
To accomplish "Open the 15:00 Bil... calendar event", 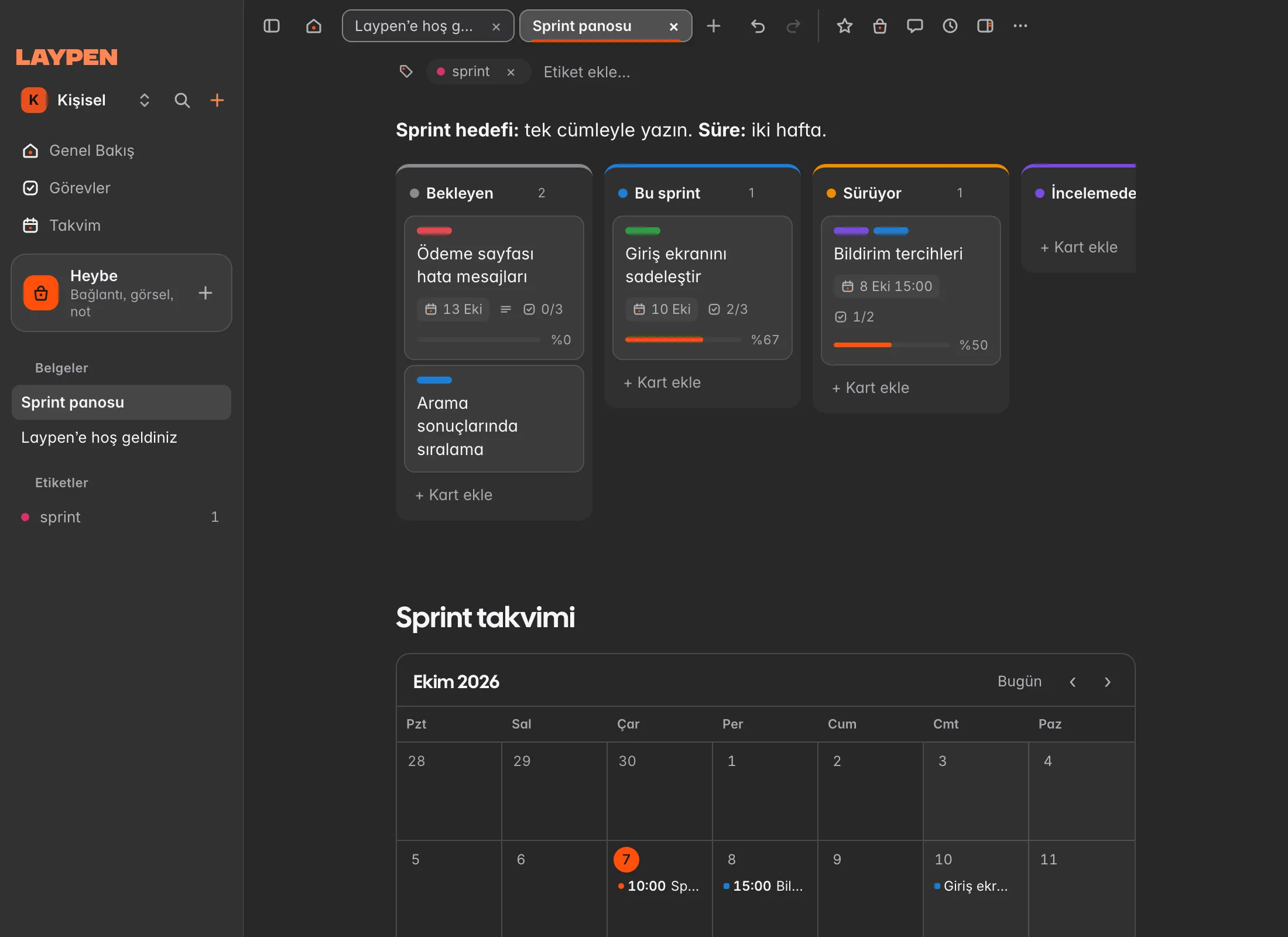I will pos(763,886).
